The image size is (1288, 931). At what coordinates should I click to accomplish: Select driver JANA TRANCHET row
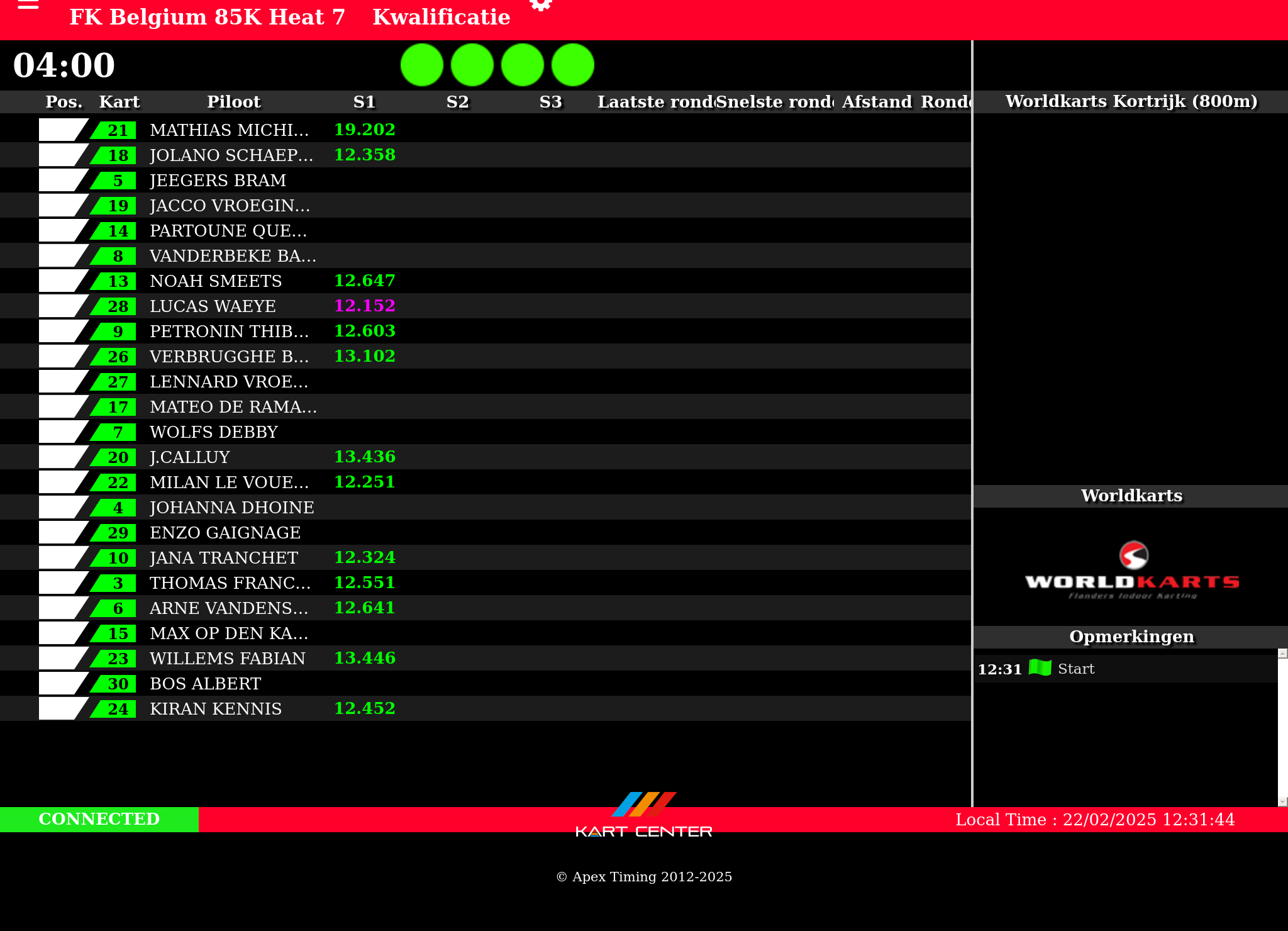(223, 558)
